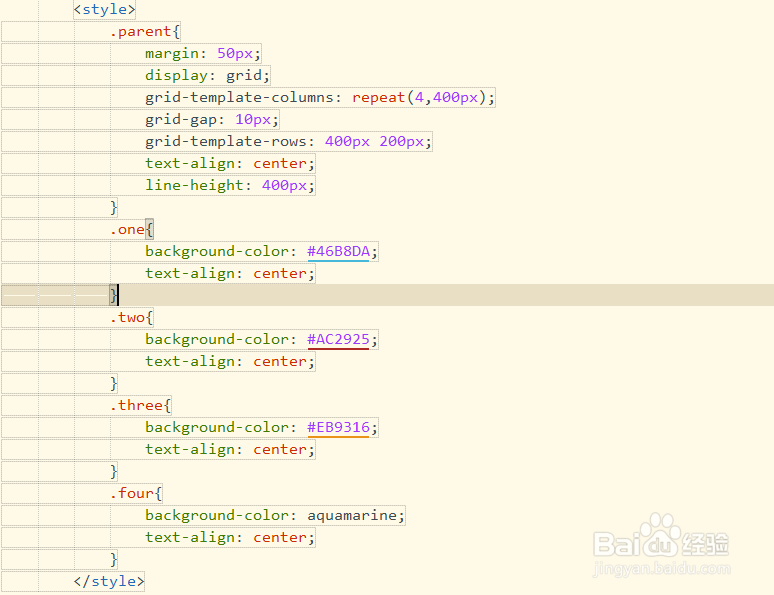The image size is (774, 595).
Task: Click the display: grid declaration
Action: [207, 76]
